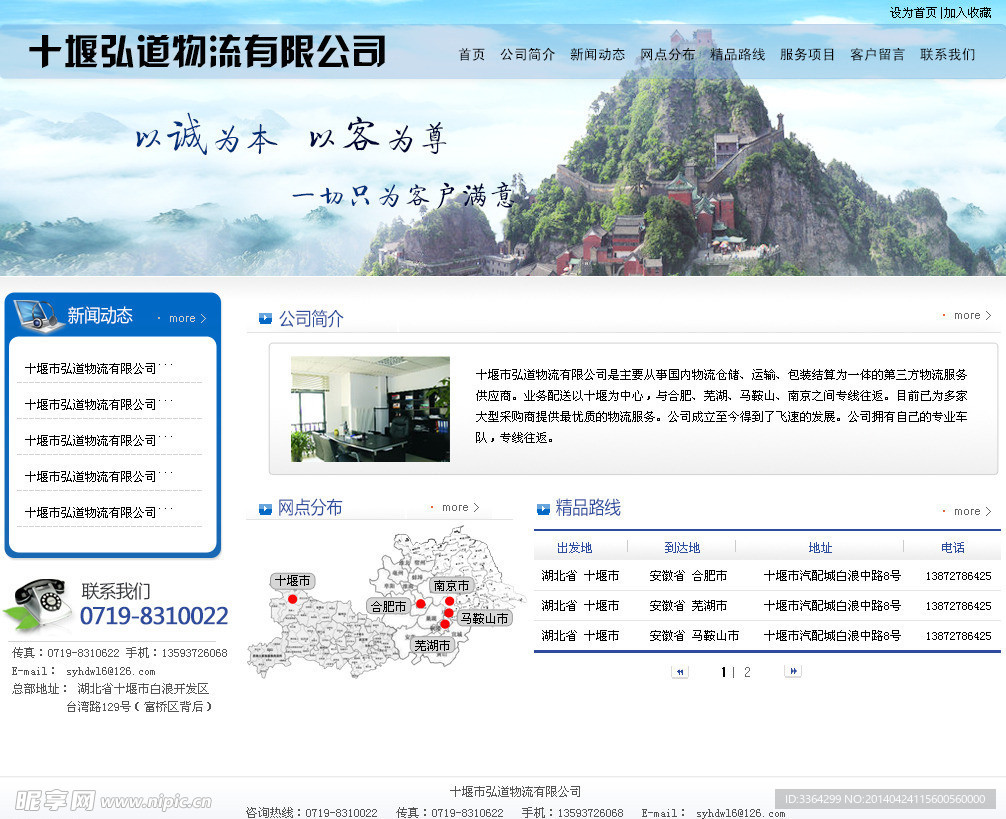Open the 首页 navigation menu item
Viewport: 1006px width, 819px height.
click(470, 55)
